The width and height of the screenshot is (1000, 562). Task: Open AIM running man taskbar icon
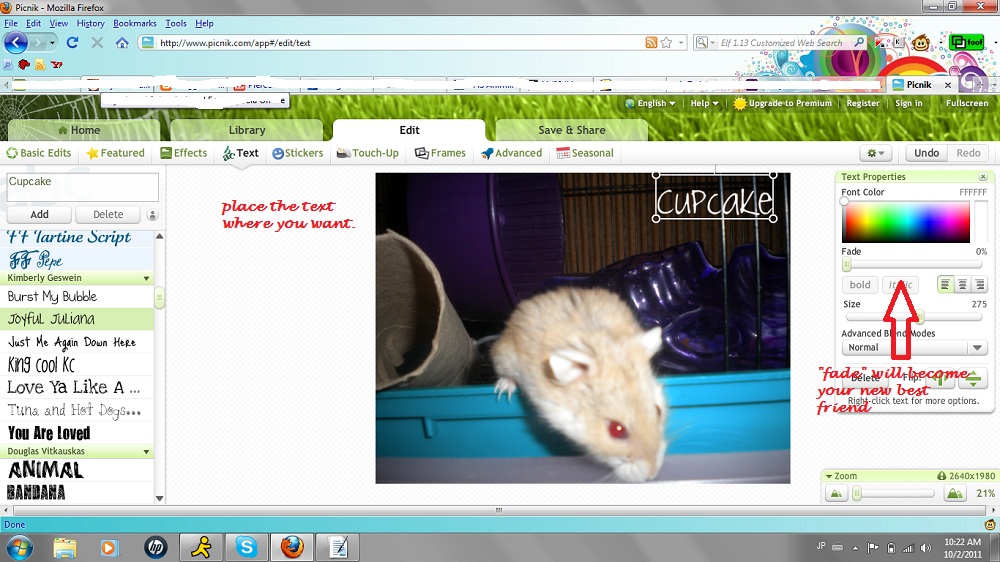(x=201, y=547)
